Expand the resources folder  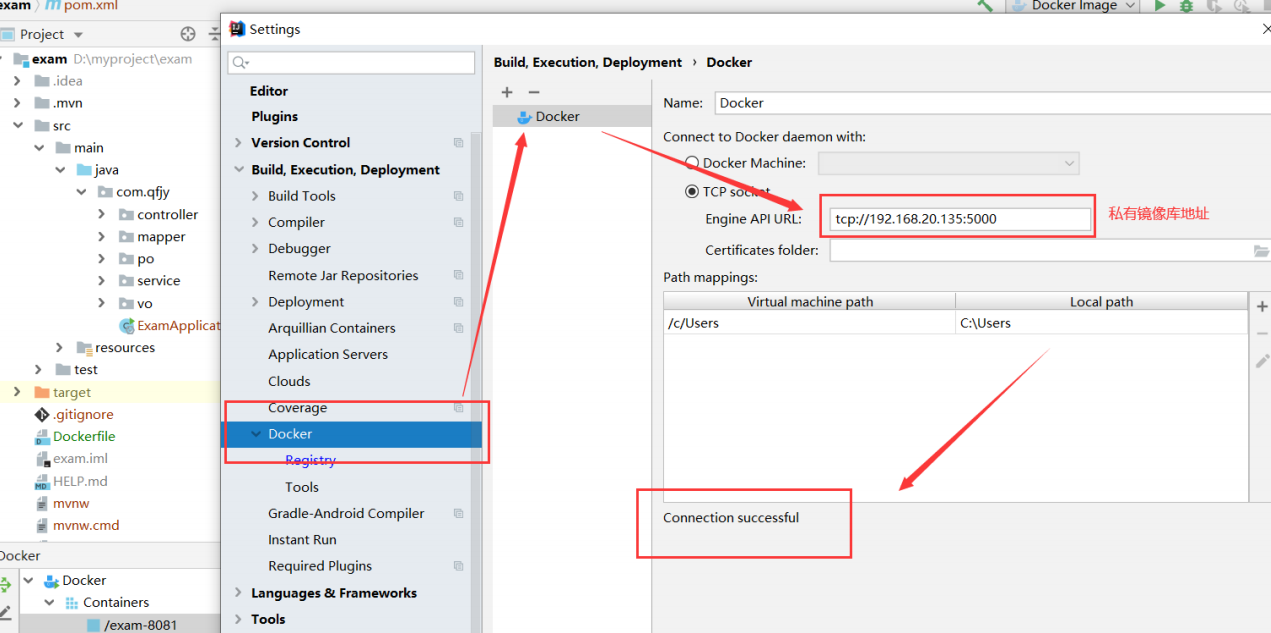tap(60, 348)
